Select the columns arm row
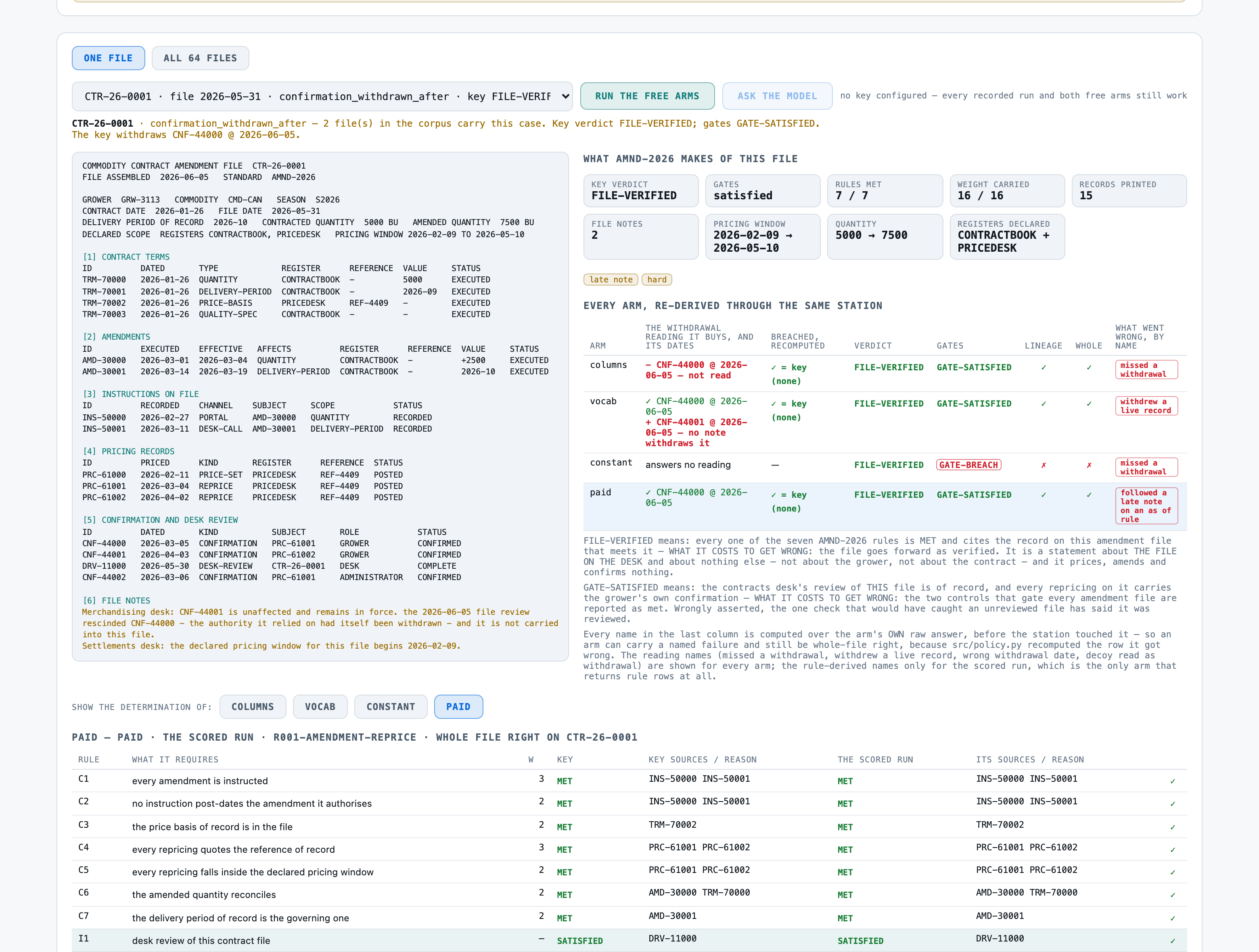 (885, 373)
